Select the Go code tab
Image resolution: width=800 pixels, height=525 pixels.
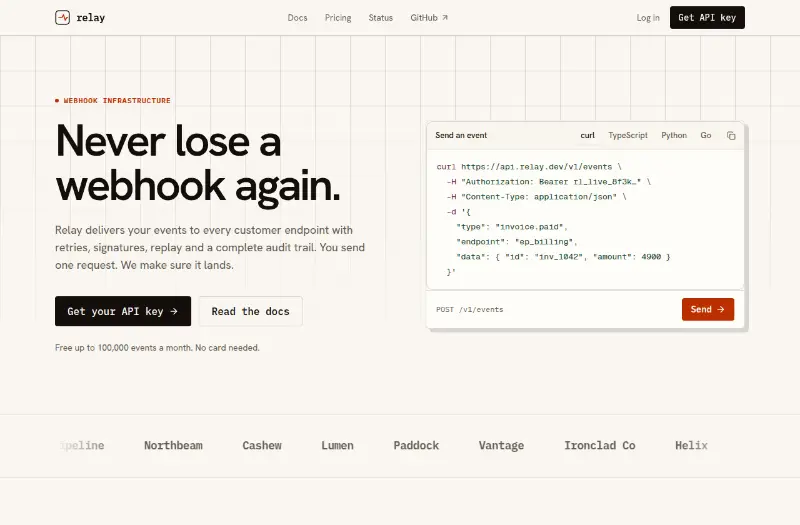coord(706,135)
